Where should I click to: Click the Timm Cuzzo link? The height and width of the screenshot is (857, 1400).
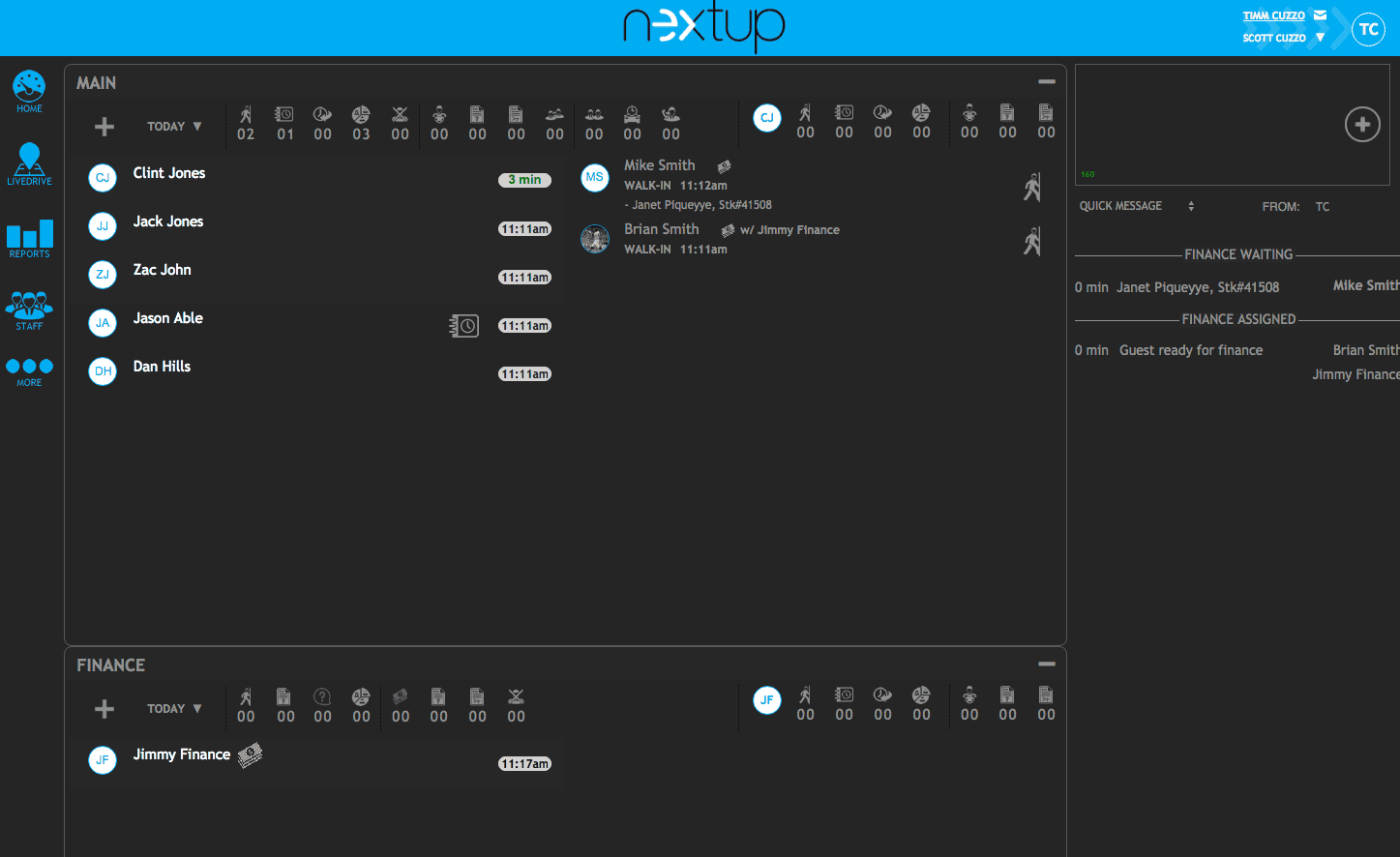coord(1273,15)
